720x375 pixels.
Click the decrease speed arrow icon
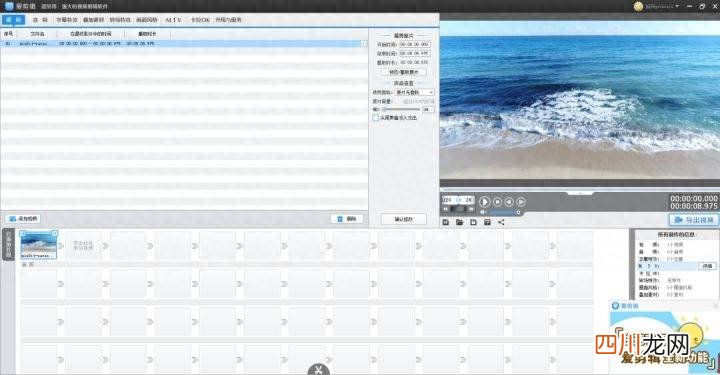pos(445,209)
